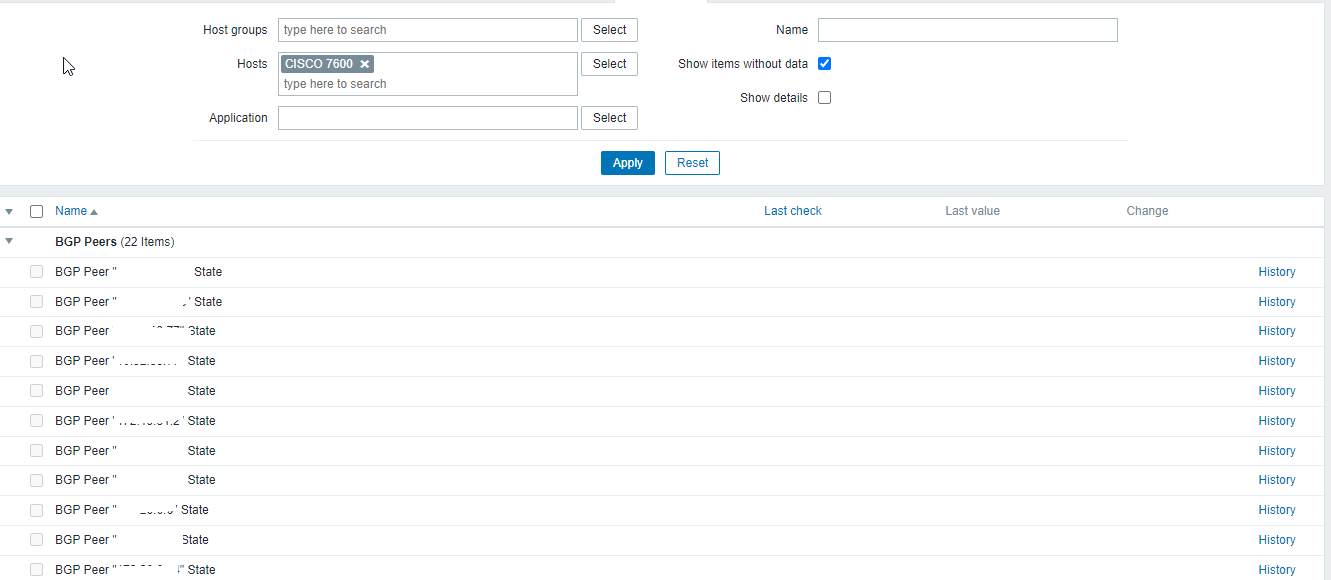Focus the Application input field
1331x580 pixels.
tap(428, 118)
